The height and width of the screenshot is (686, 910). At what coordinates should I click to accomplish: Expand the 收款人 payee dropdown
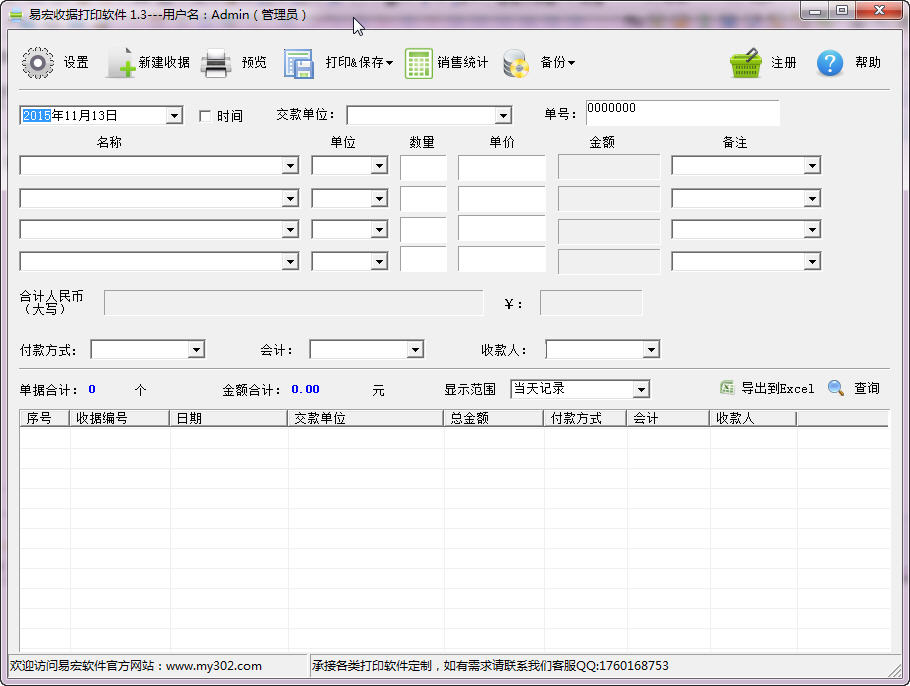pyautogui.click(x=652, y=349)
